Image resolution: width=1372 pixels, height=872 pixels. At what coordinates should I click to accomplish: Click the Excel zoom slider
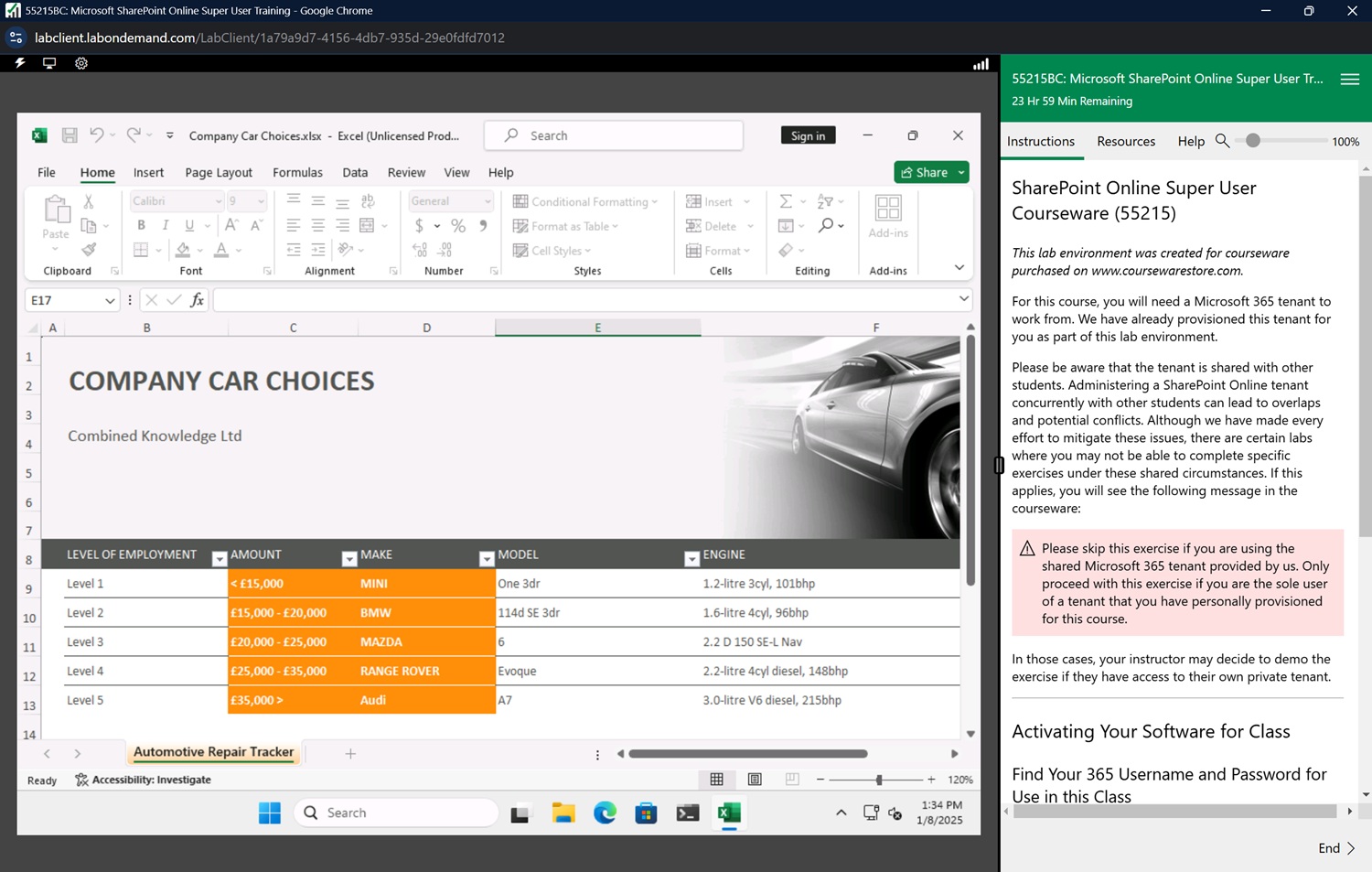point(879,780)
